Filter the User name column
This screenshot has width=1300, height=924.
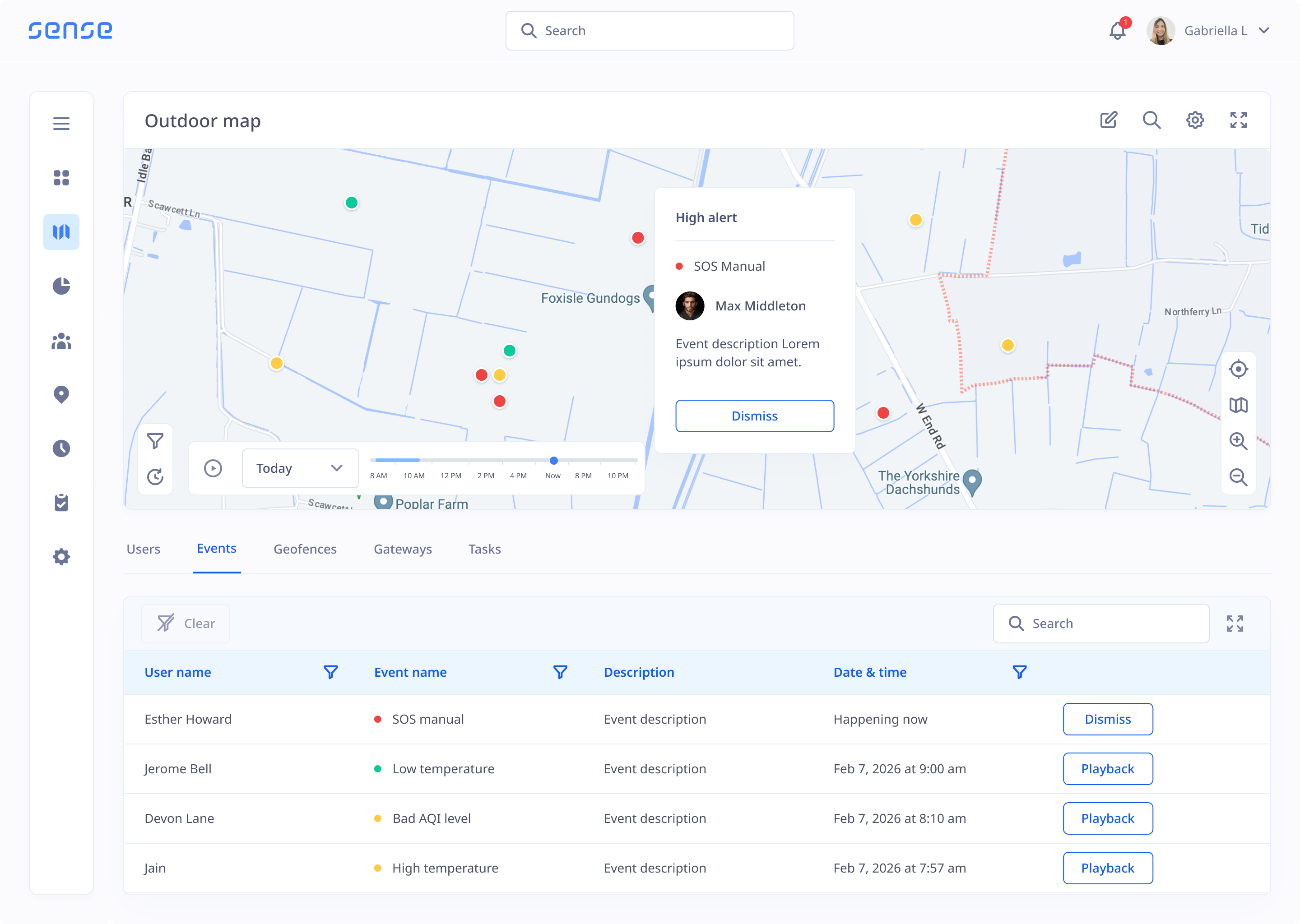(331, 672)
